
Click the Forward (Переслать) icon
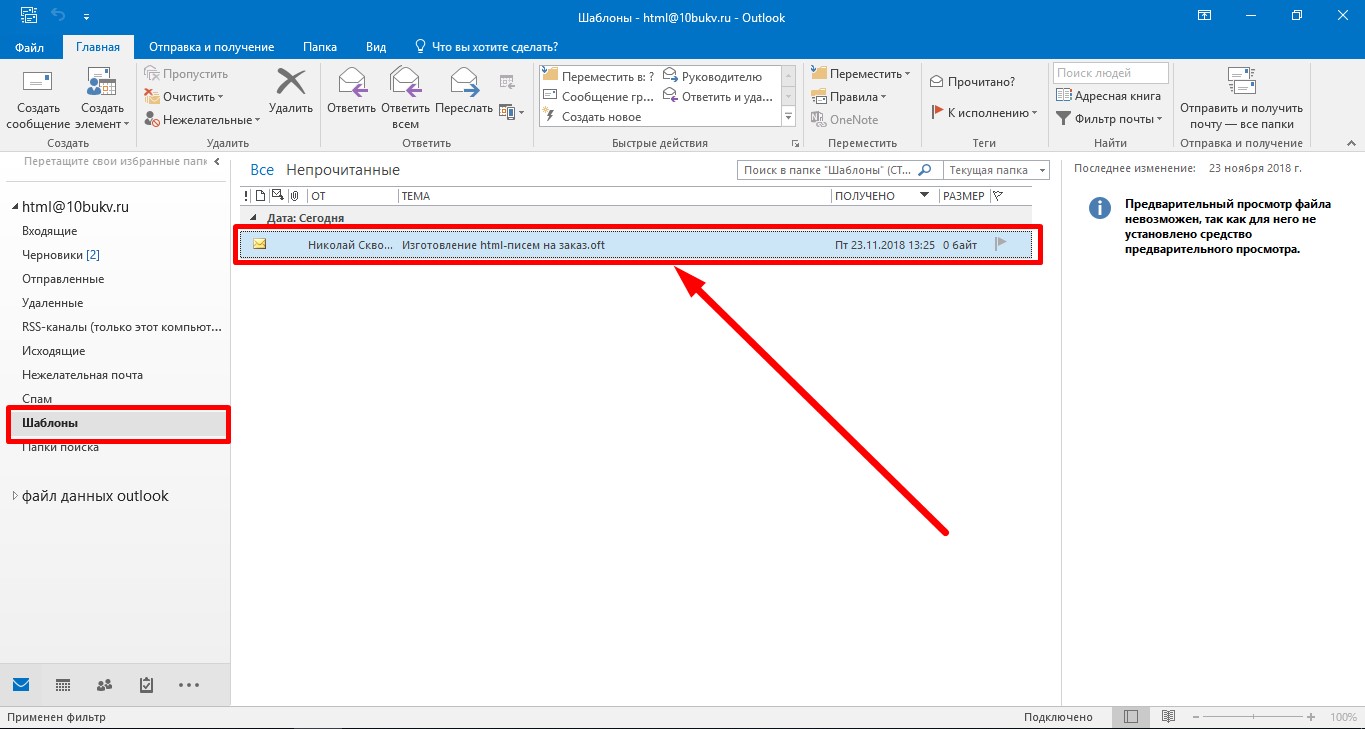pyautogui.click(x=464, y=92)
